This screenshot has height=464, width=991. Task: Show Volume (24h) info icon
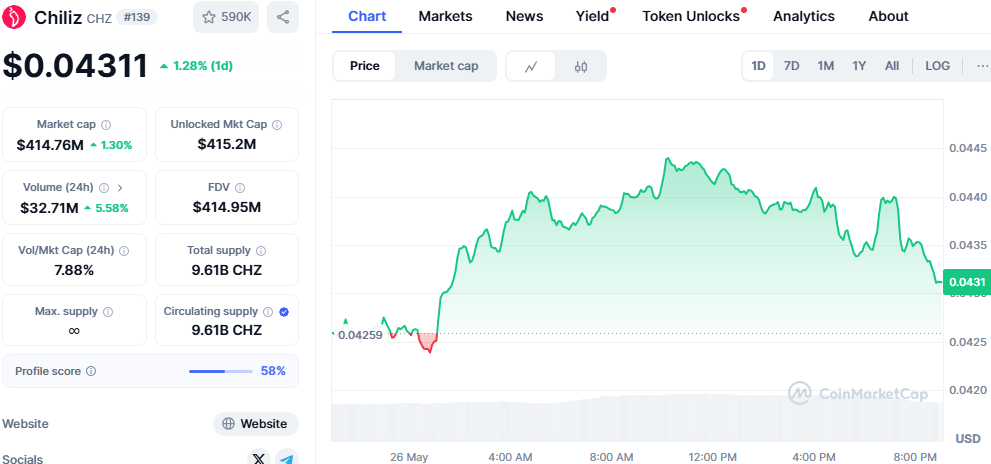(104, 188)
